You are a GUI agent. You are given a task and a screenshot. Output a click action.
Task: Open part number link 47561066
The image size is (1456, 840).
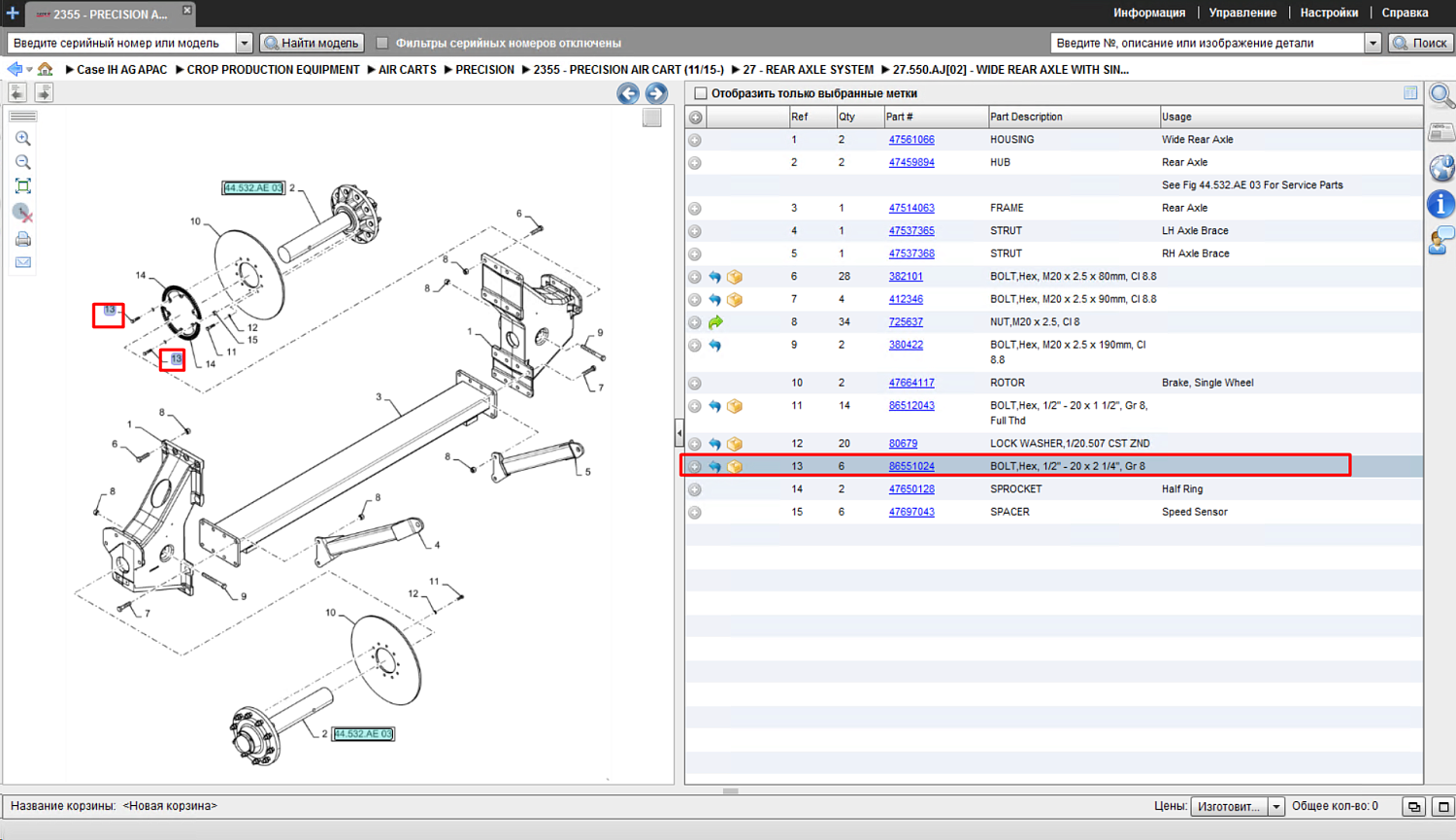911,140
